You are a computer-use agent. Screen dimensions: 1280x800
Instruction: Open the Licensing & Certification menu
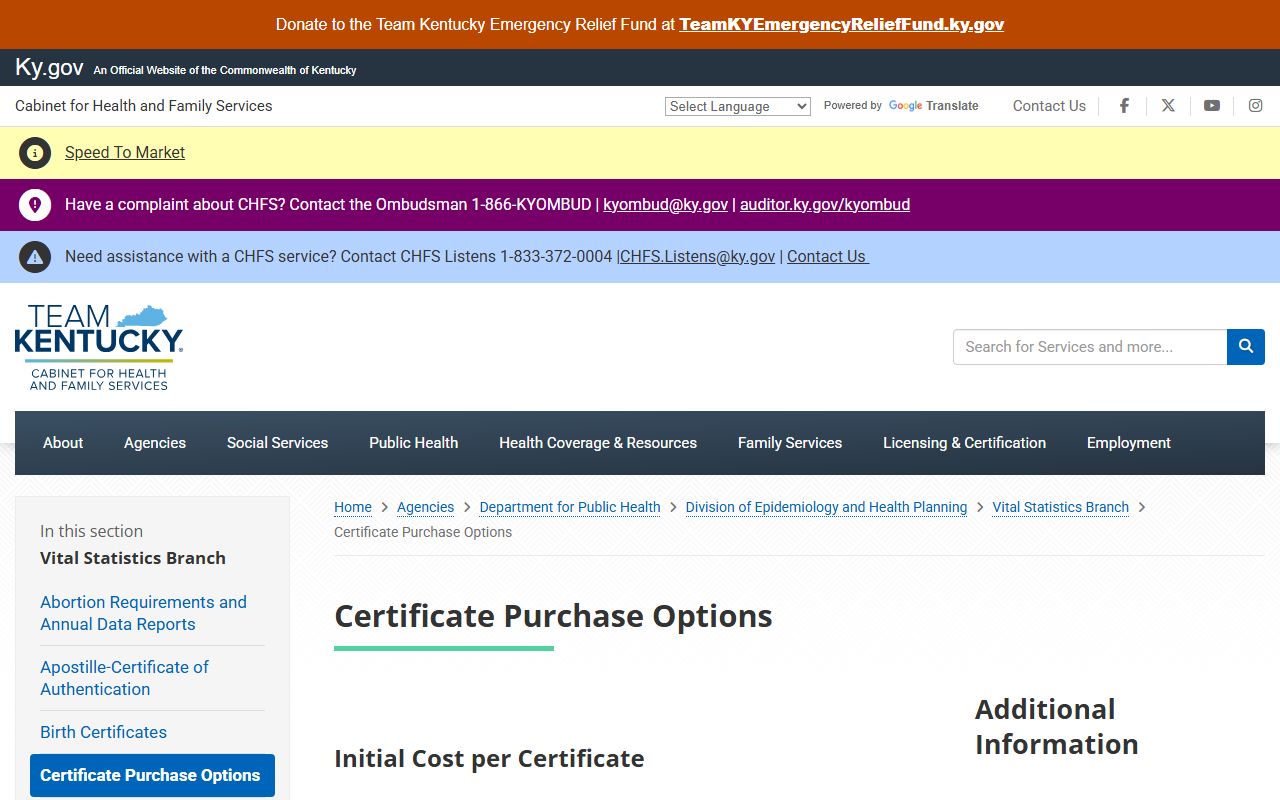point(964,443)
